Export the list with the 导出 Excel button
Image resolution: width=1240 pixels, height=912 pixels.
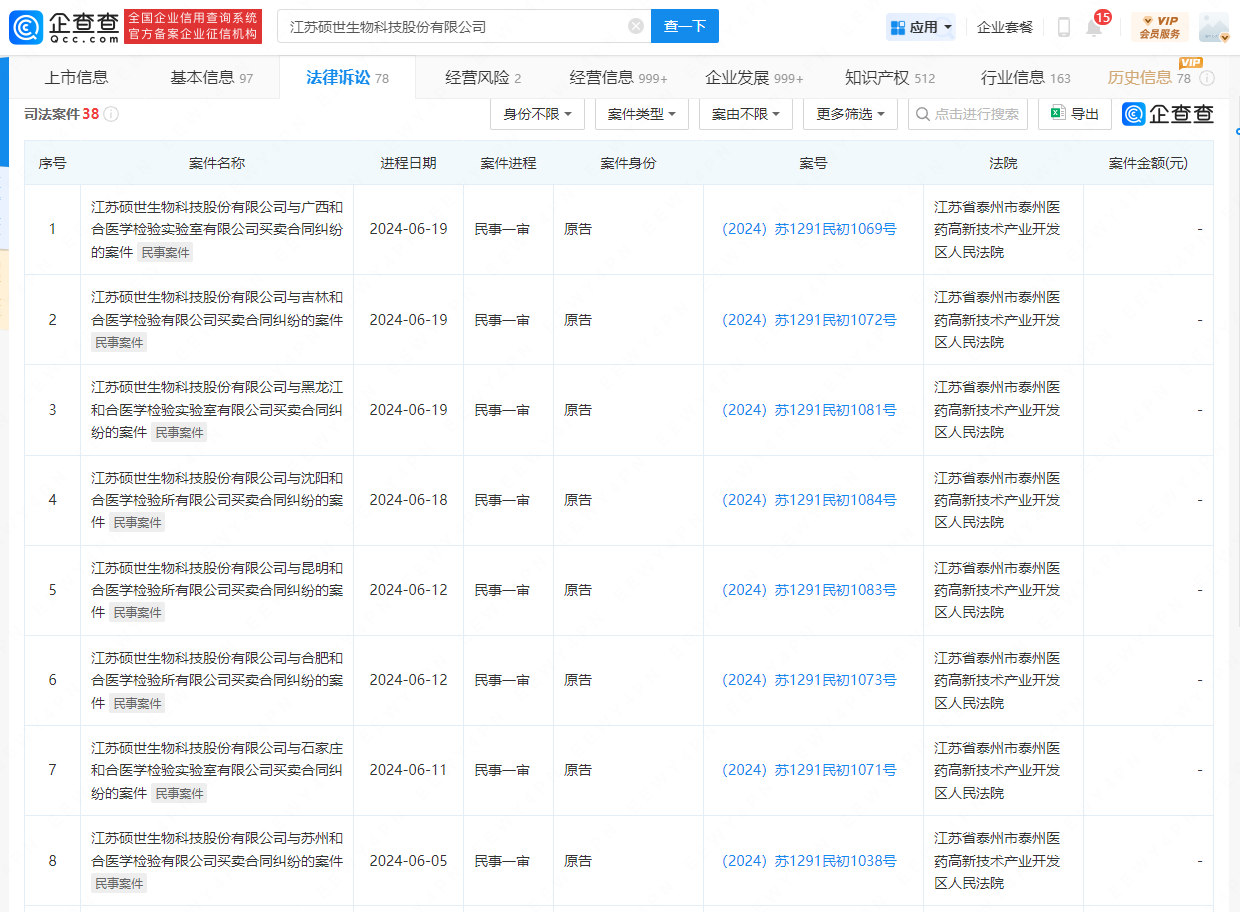[x=1074, y=114]
